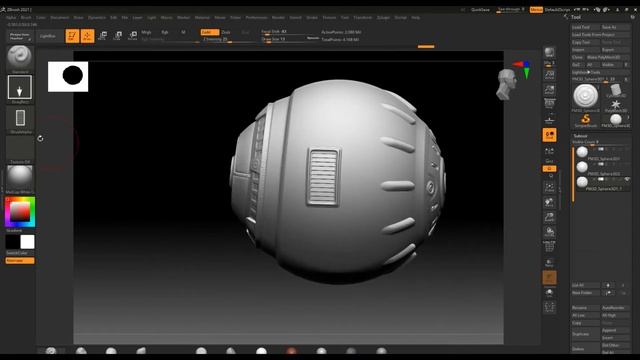Image resolution: width=640 pixels, height=360 pixels.
Task: Toggle the M material channel button
Action: click(183, 32)
